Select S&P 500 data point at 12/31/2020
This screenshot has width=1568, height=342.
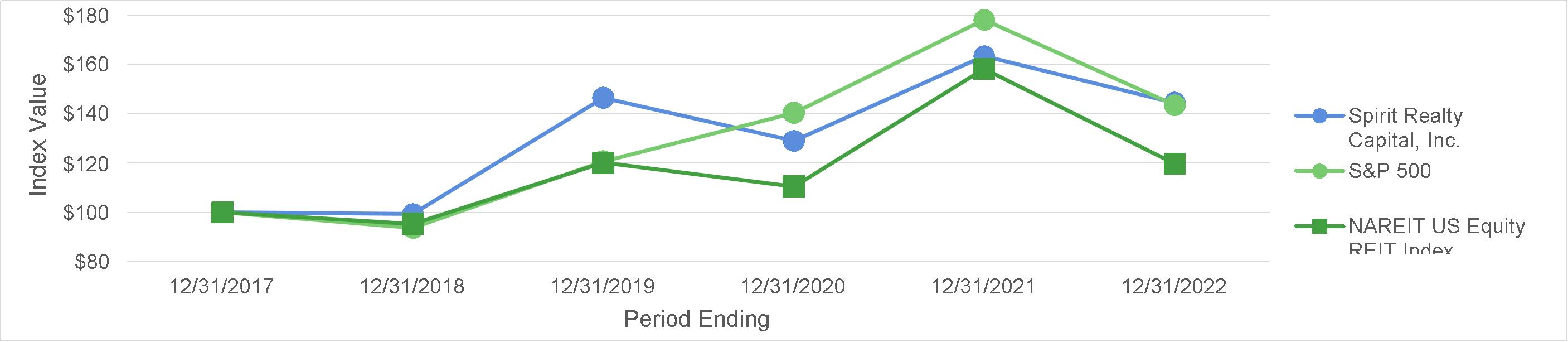793,113
